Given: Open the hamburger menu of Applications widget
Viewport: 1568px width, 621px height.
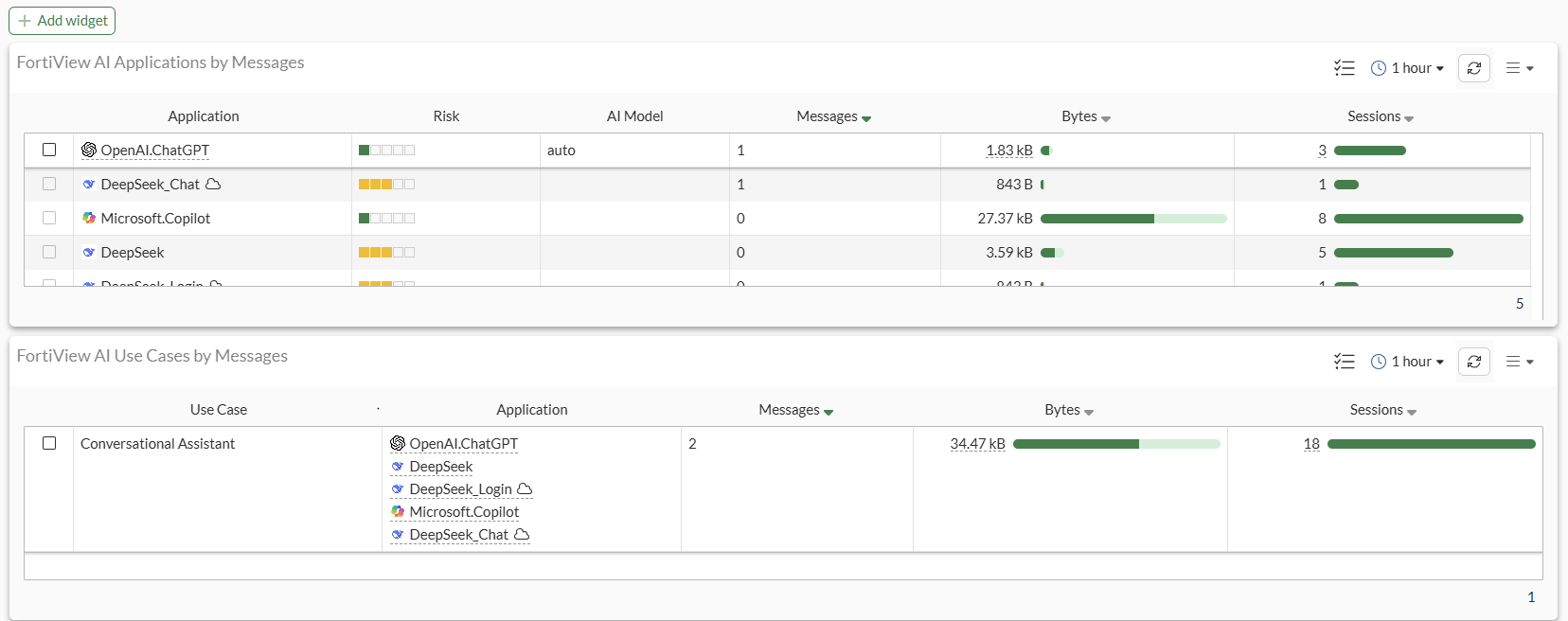Looking at the screenshot, I should pyautogui.click(x=1519, y=68).
